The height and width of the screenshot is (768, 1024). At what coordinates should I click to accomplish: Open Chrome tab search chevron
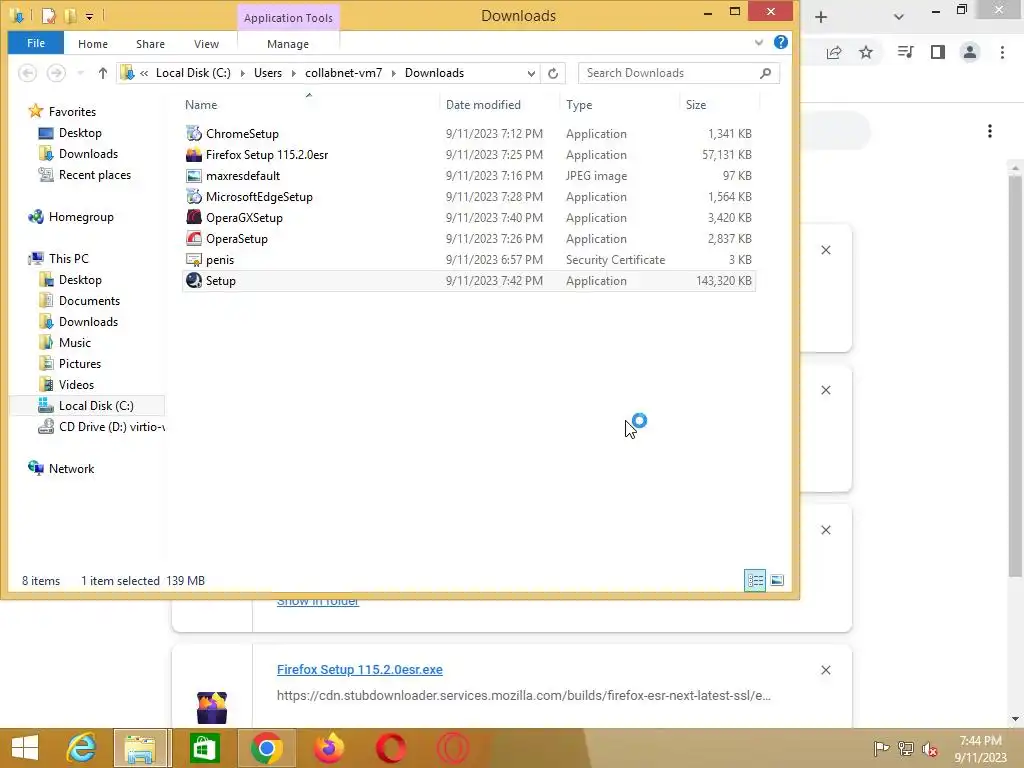pyautogui.click(x=899, y=17)
